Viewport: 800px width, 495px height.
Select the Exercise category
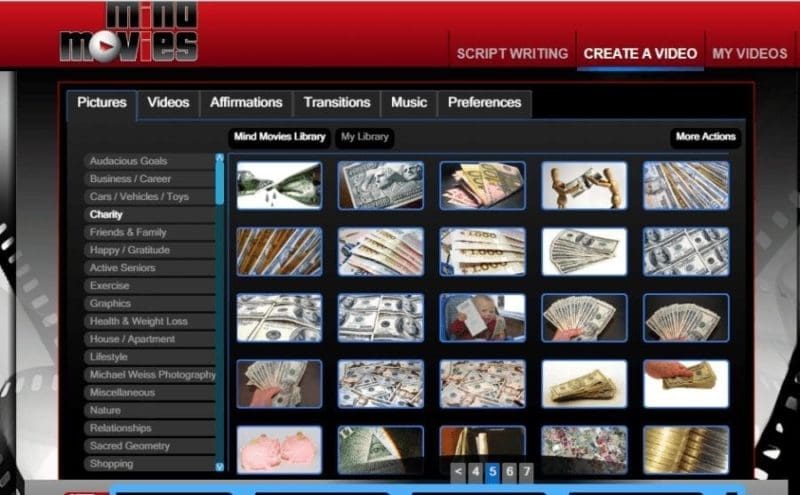click(x=149, y=286)
